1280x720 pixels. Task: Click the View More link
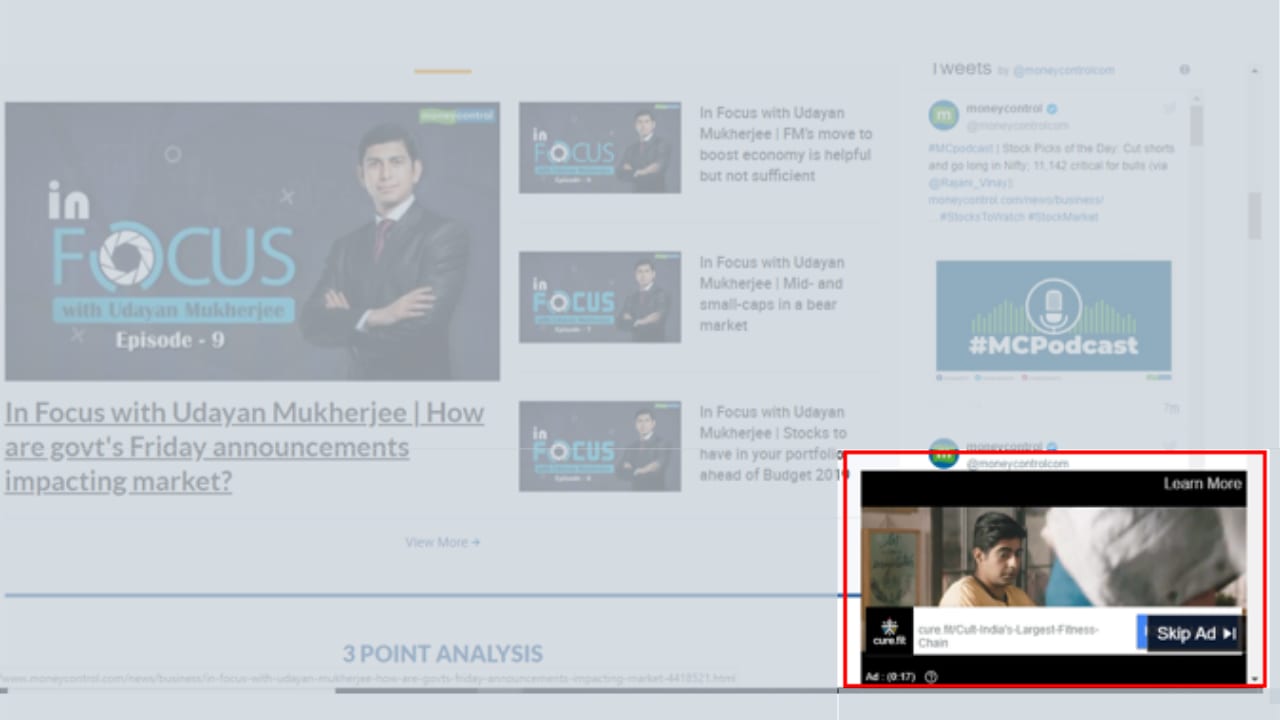tap(442, 542)
